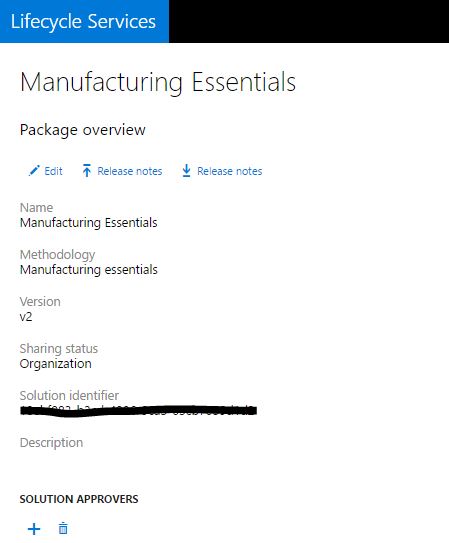The height and width of the screenshot is (543, 449).
Task: Click the SOLUTION APPROVERS section header
Action: click(x=79, y=499)
